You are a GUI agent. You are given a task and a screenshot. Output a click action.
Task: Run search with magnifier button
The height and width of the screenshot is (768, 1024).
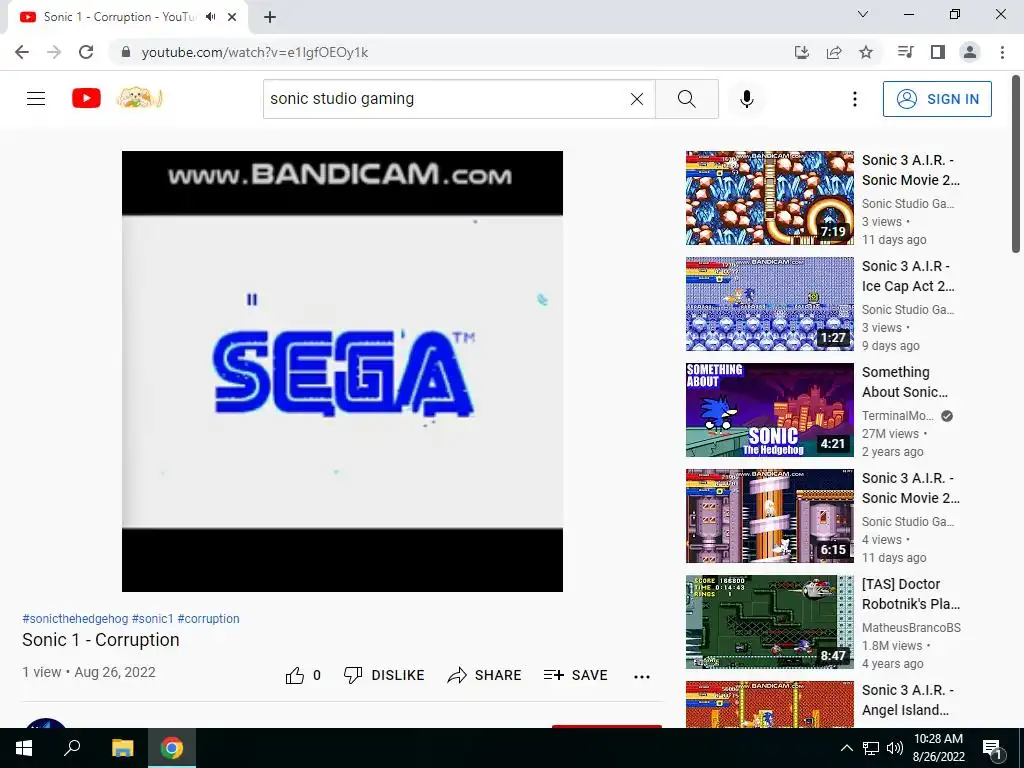tap(686, 99)
